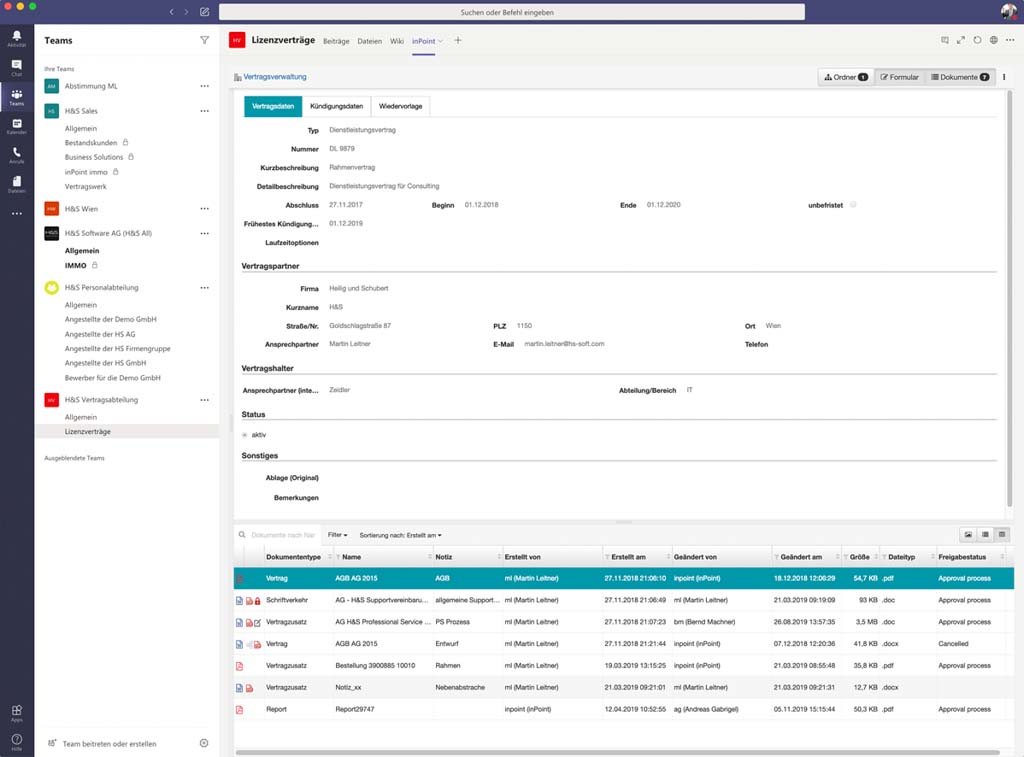Show more apps via ellipsis in left rail
Screen dimensions: 1024x757
pyautogui.click(x=16, y=214)
